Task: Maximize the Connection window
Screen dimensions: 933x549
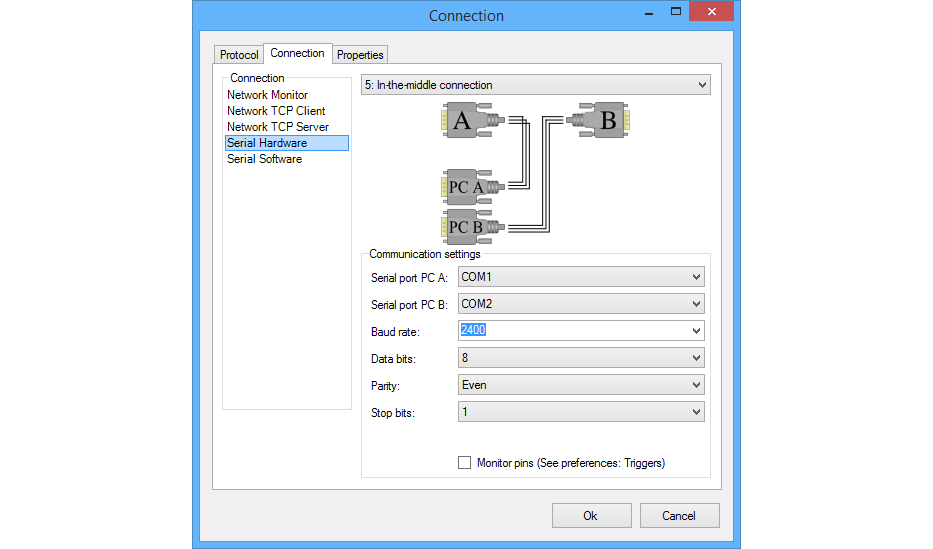Action: coord(675,12)
